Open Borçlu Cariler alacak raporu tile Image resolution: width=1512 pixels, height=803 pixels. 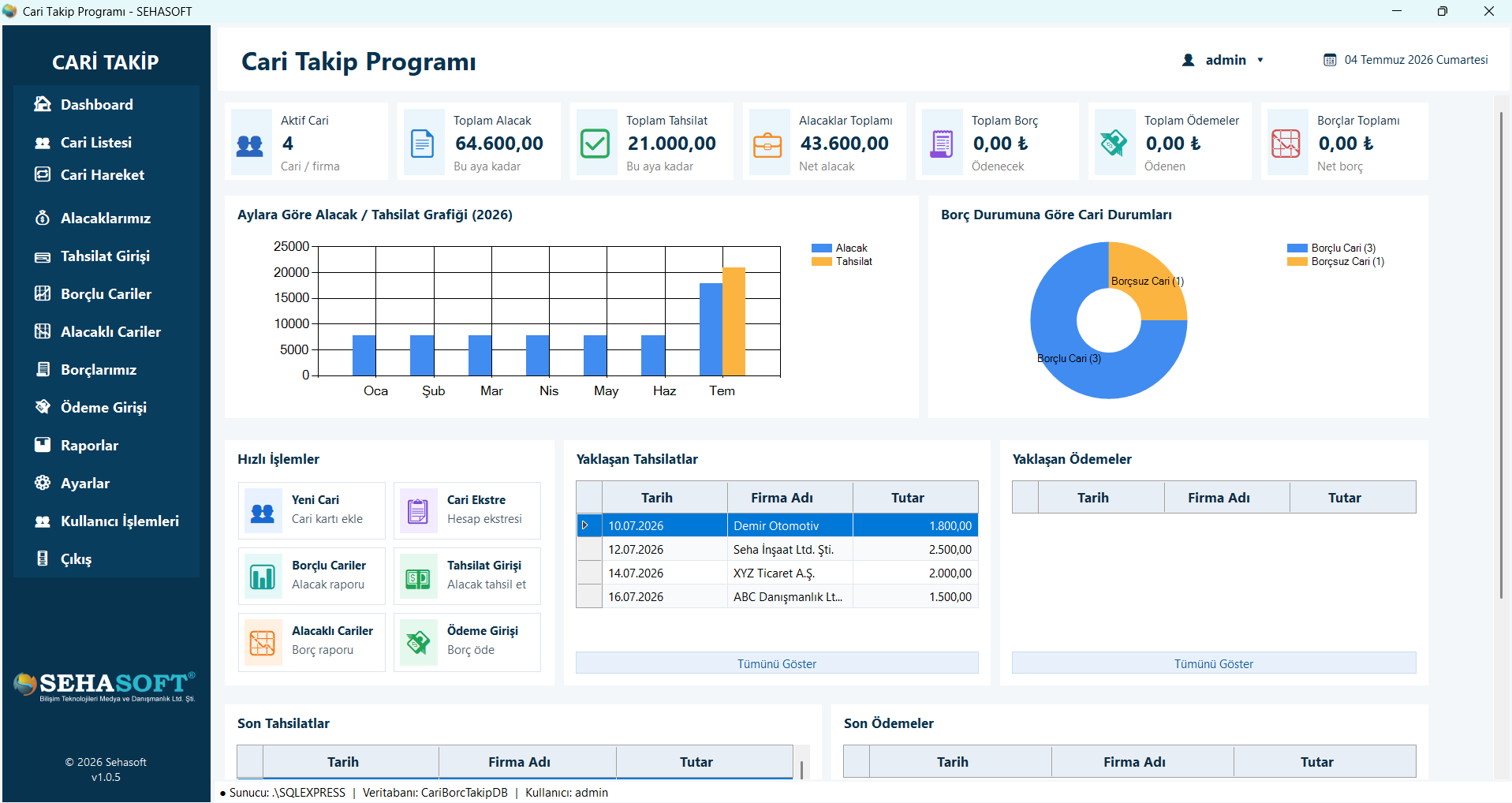pos(312,576)
